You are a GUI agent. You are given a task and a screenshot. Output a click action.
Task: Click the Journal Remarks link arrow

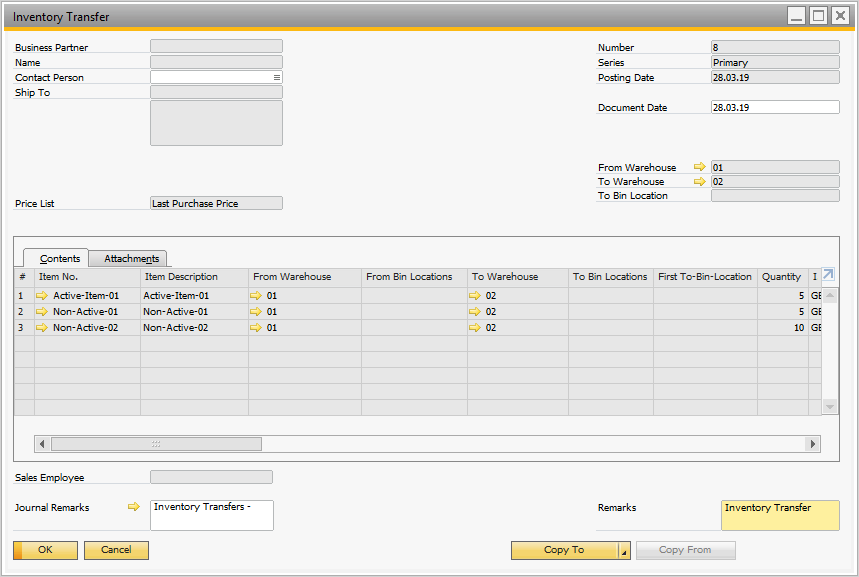134,507
